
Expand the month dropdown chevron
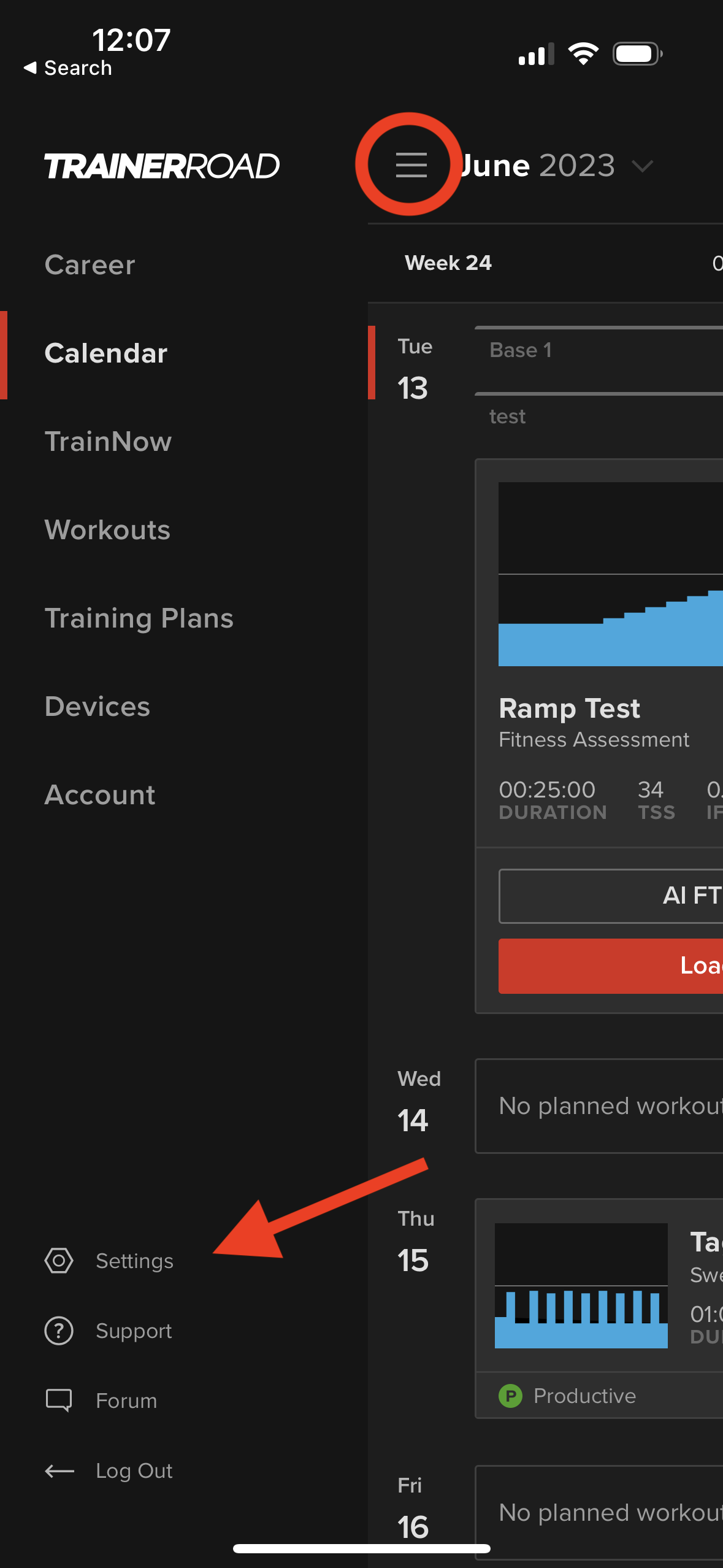(642, 166)
